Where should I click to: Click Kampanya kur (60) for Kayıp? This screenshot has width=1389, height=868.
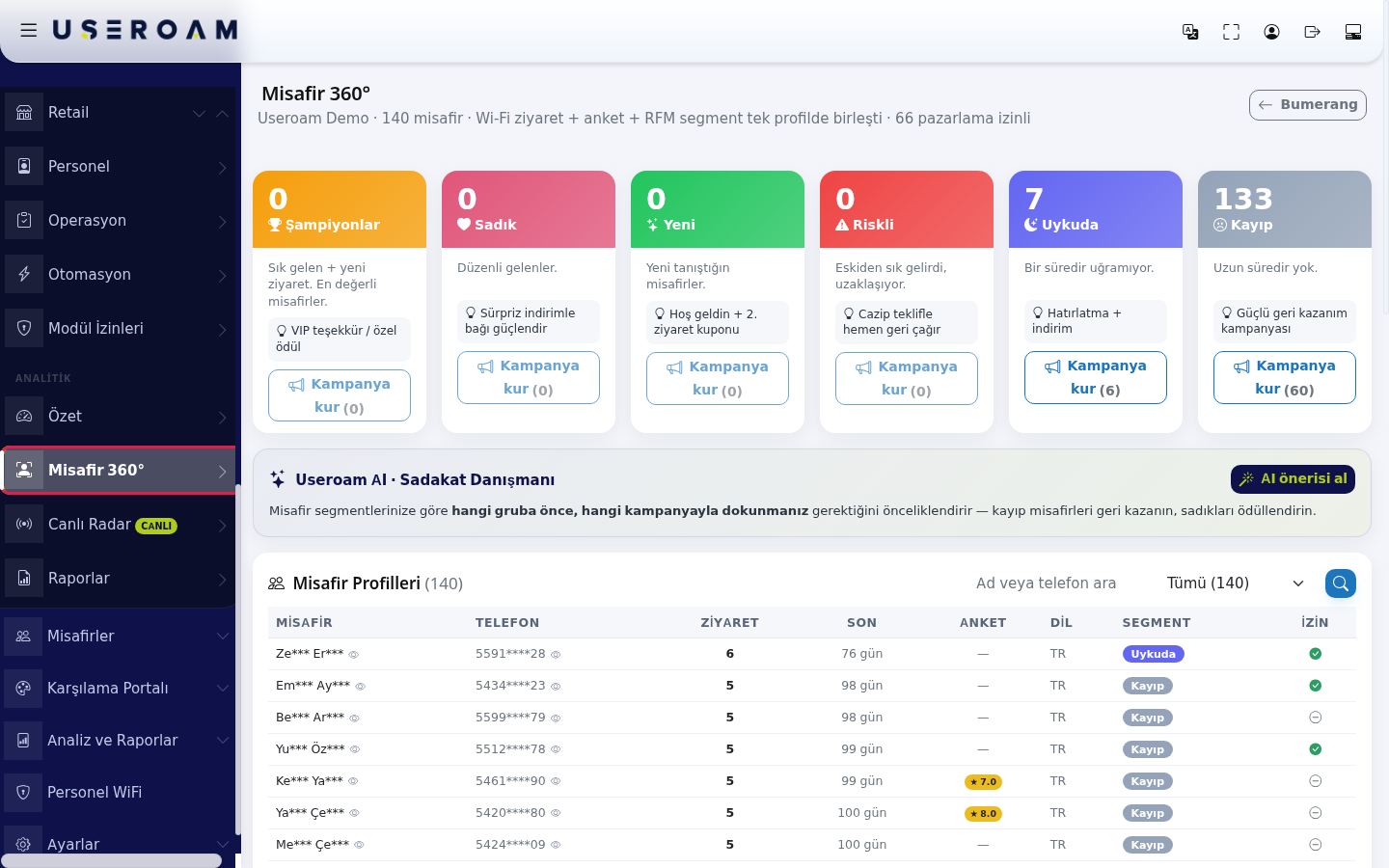click(1285, 377)
